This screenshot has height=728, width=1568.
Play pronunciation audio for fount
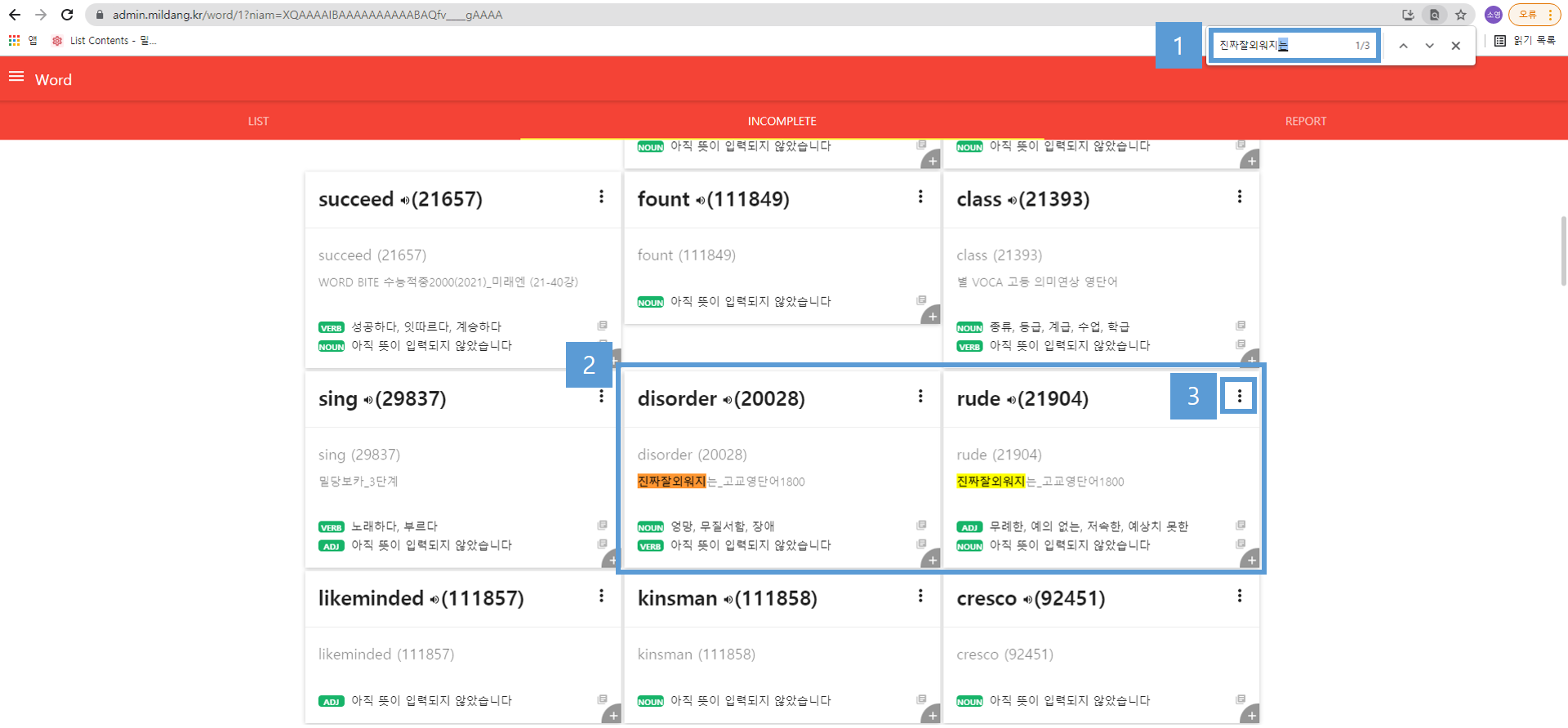point(700,201)
